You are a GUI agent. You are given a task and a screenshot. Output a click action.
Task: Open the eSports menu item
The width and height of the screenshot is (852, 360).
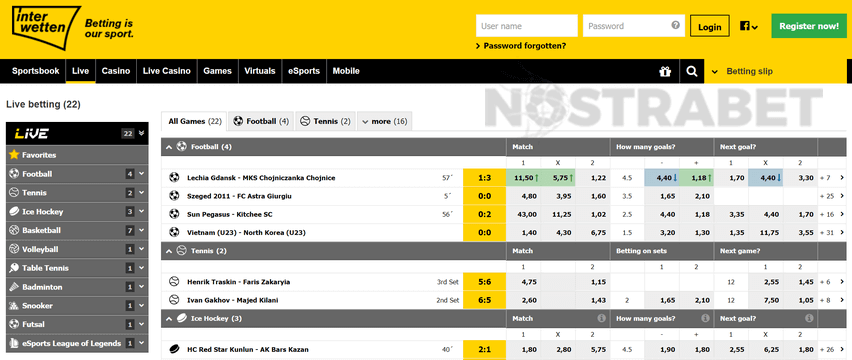pos(304,71)
